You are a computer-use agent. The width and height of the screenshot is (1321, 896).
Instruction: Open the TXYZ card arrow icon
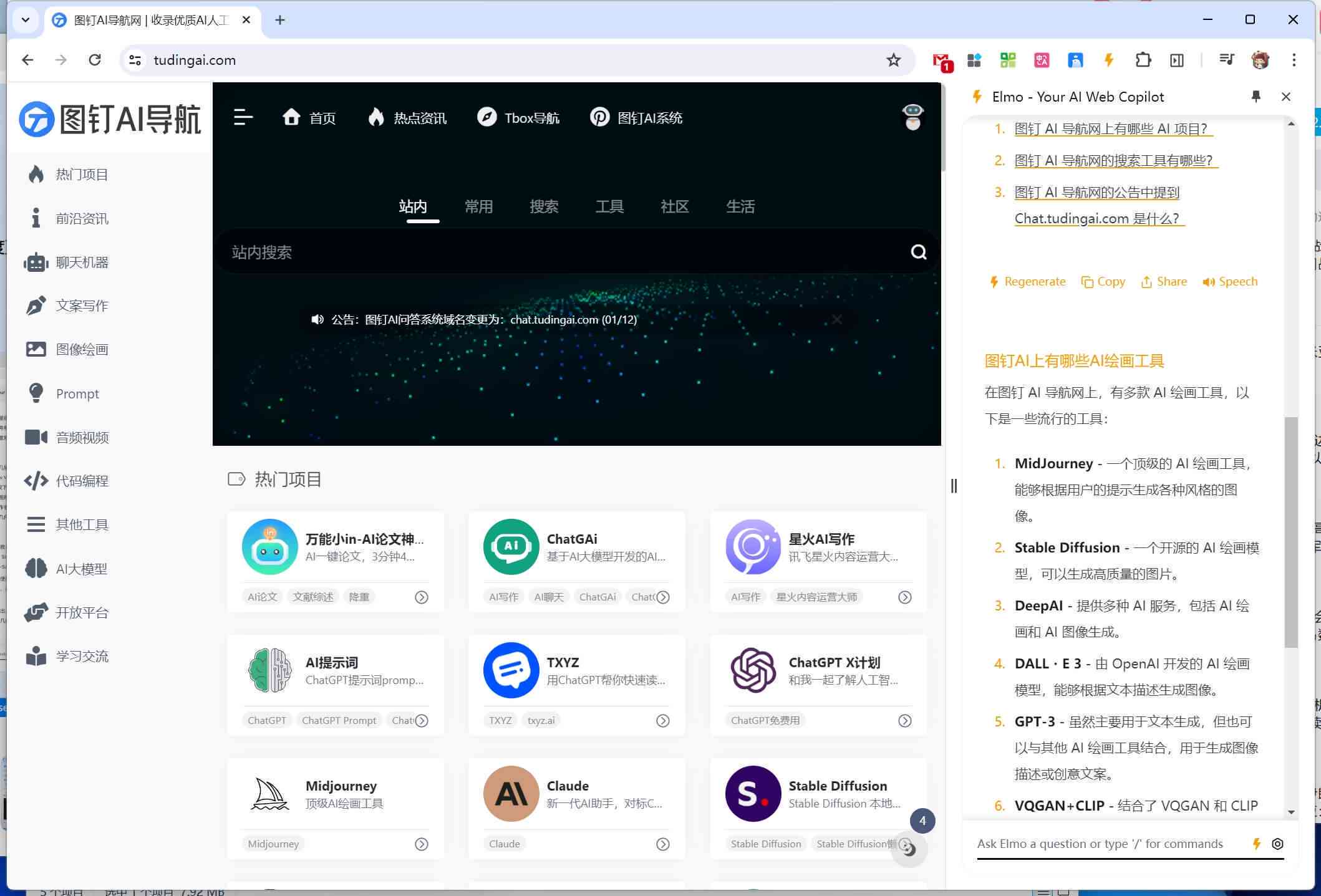coord(663,720)
